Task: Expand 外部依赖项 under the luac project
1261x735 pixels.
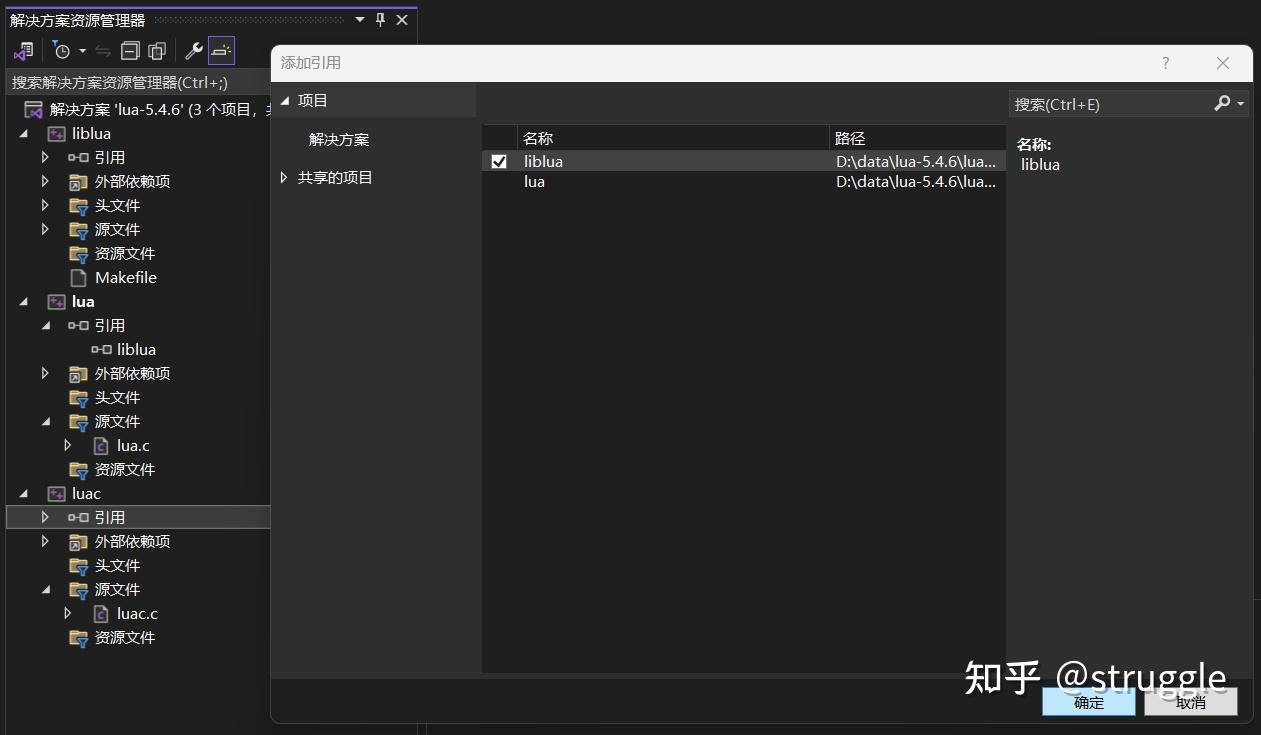Action: point(45,541)
